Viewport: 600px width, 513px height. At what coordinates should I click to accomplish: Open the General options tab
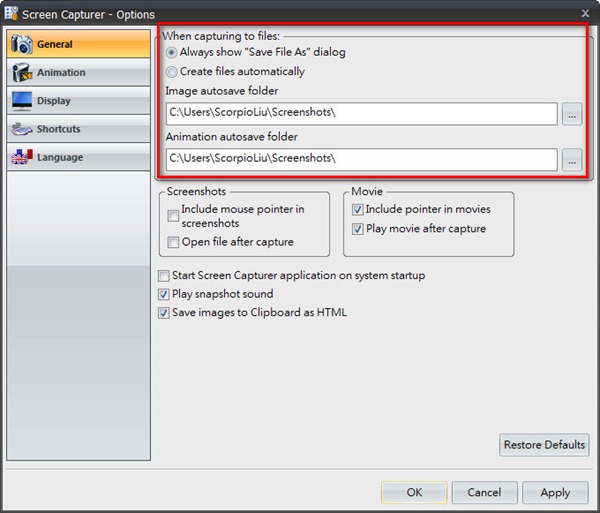78,44
